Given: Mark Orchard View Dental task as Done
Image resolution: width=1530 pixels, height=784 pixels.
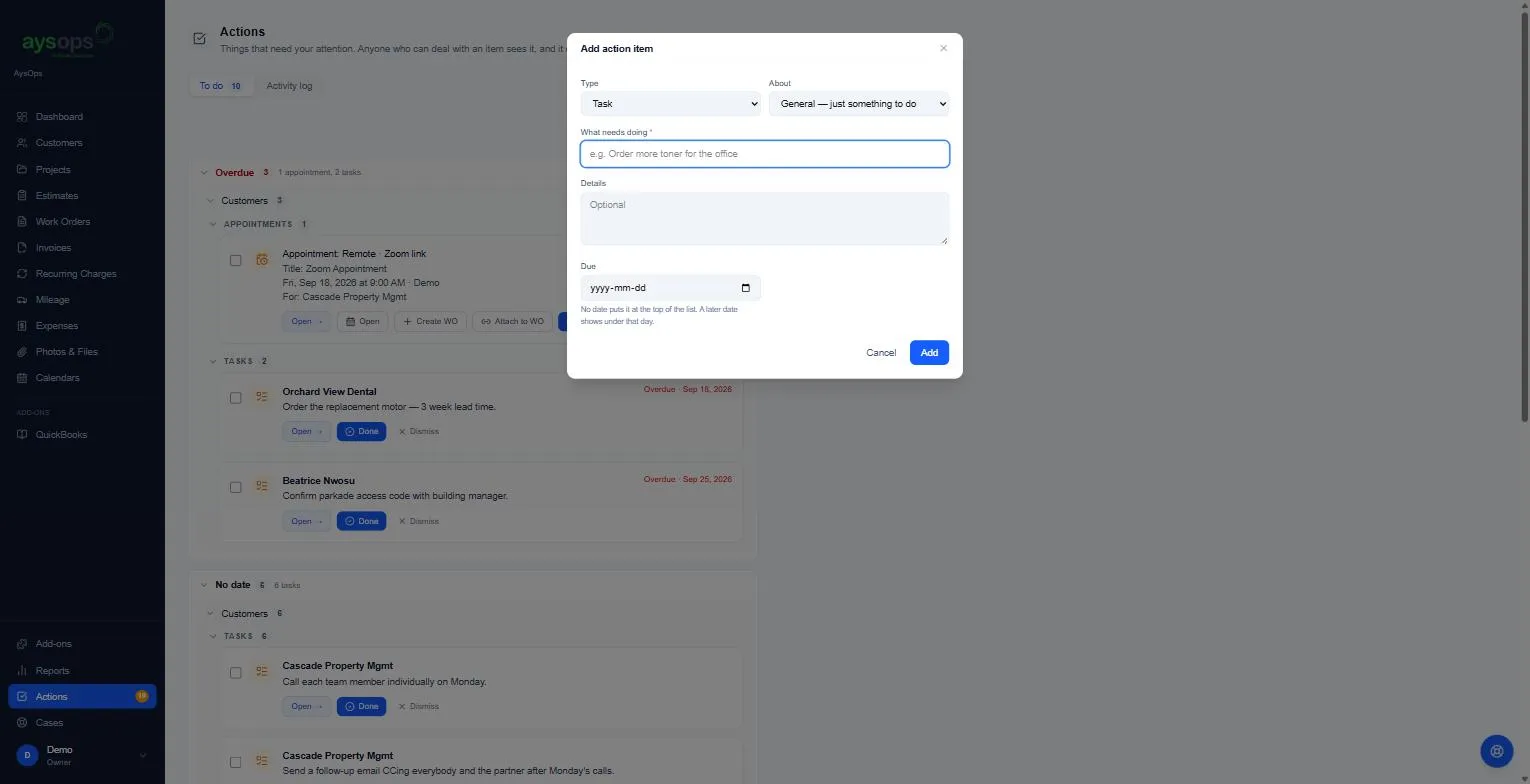Looking at the screenshot, I should [x=361, y=432].
